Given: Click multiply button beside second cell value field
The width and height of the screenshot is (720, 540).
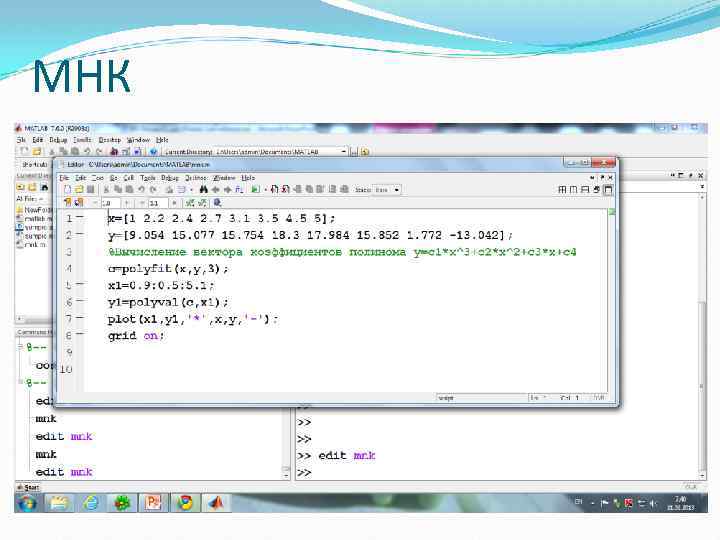Looking at the screenshot, I should pos(174,203).
